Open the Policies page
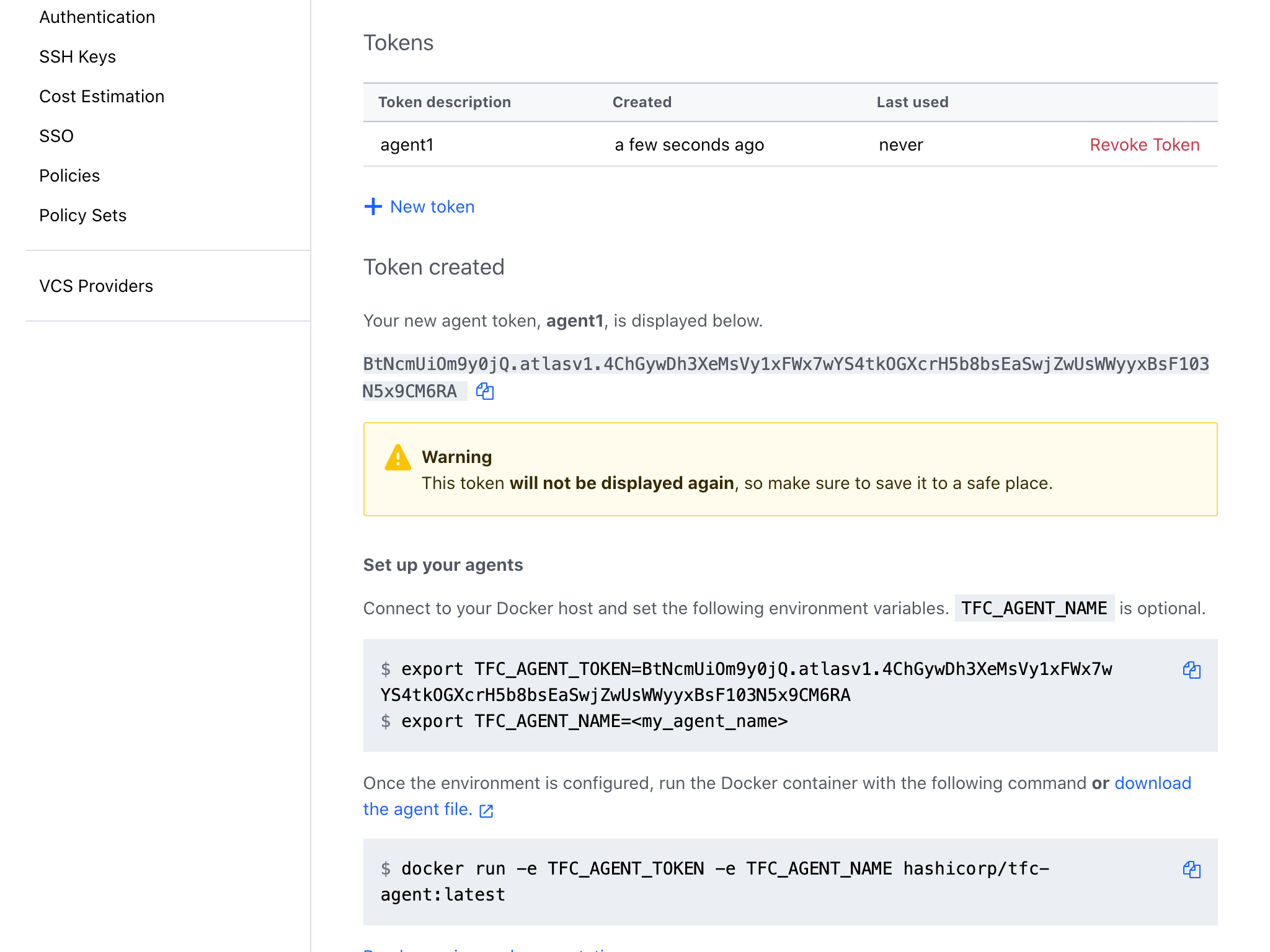This screenshot has width=1270, height=952. [x=69, y=176]
